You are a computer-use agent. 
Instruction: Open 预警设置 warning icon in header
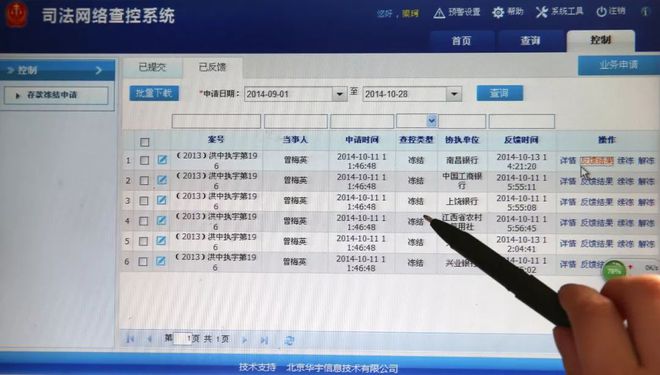pyautogui.click(x=439, y=13)
